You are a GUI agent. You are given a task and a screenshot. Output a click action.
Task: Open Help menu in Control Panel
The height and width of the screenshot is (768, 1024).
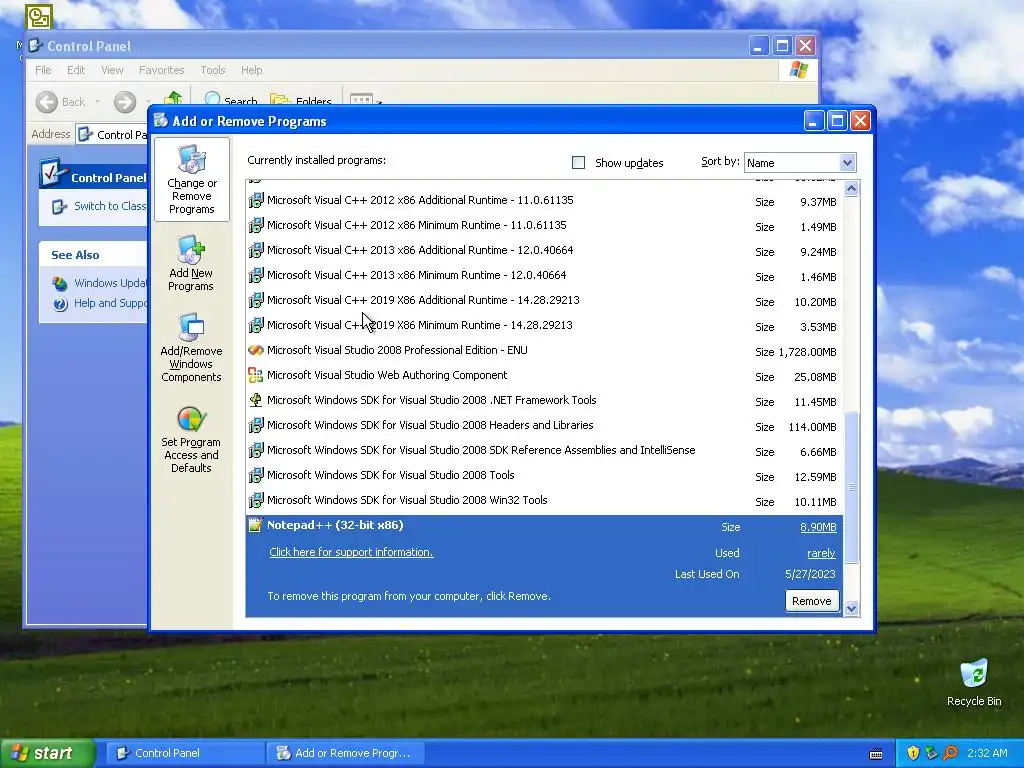click(251, 70)
